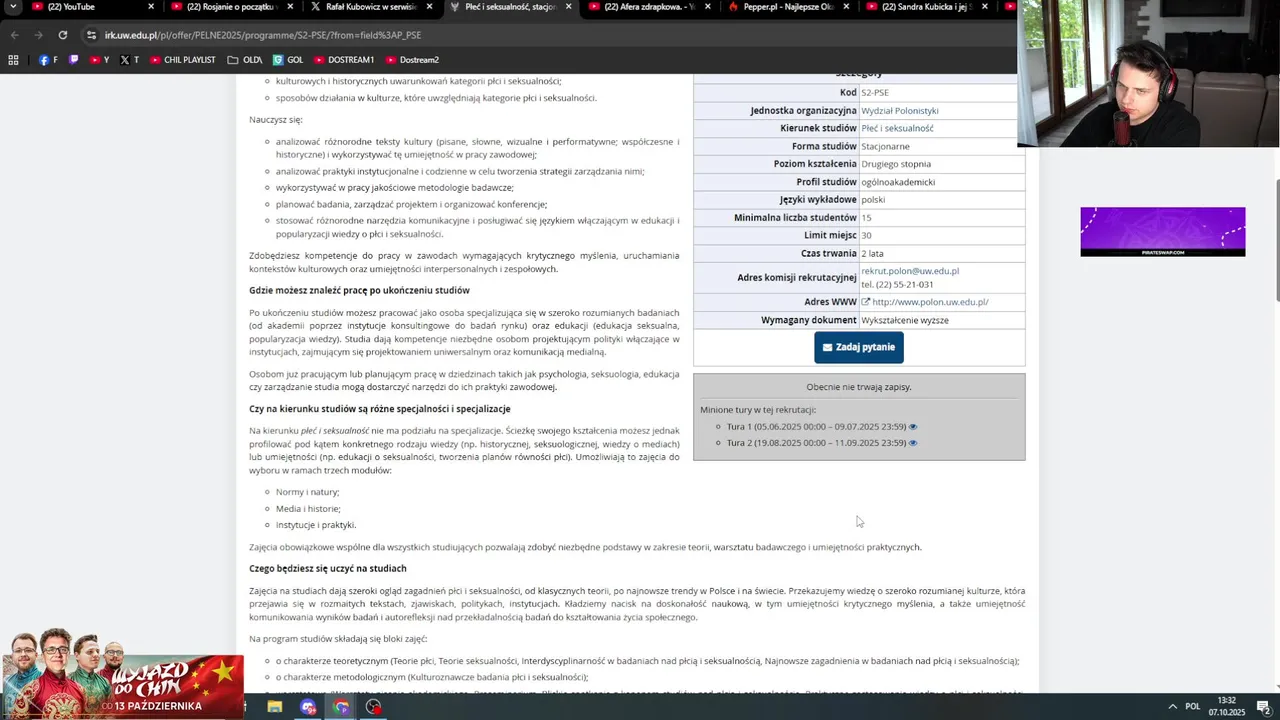The width and height of the screenshot is (1280, 720).
Task: Open 'Płeć i seksualność' kierunek link
Action: 897,129
